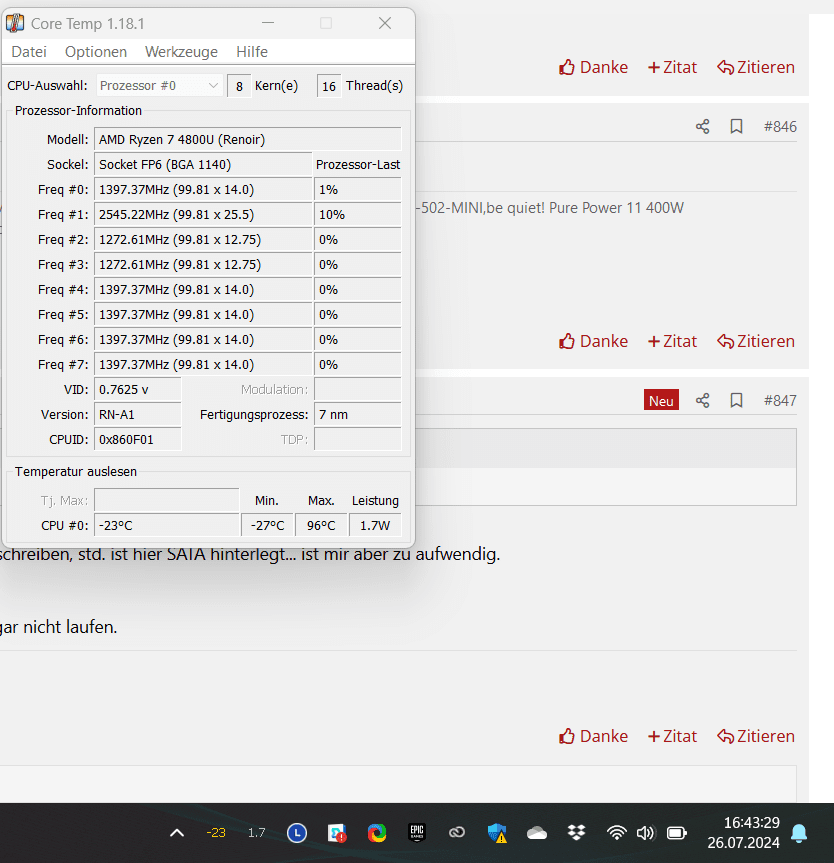Click the 10% load value for Freq #1
This screenshot has width=834, height=863.
tap(357, 215)
